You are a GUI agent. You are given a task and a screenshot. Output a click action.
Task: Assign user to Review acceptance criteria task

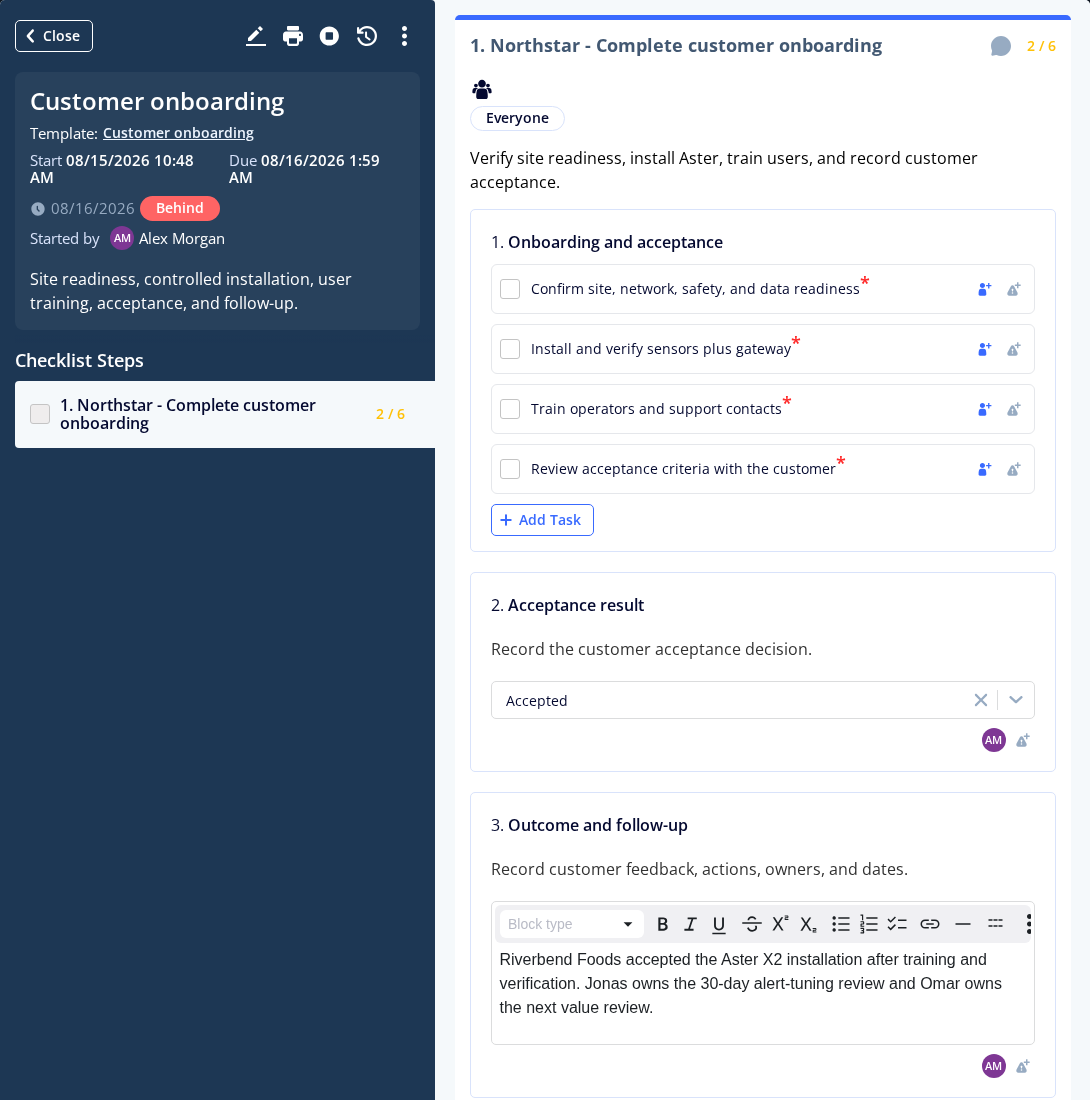[x=984, y=469]
